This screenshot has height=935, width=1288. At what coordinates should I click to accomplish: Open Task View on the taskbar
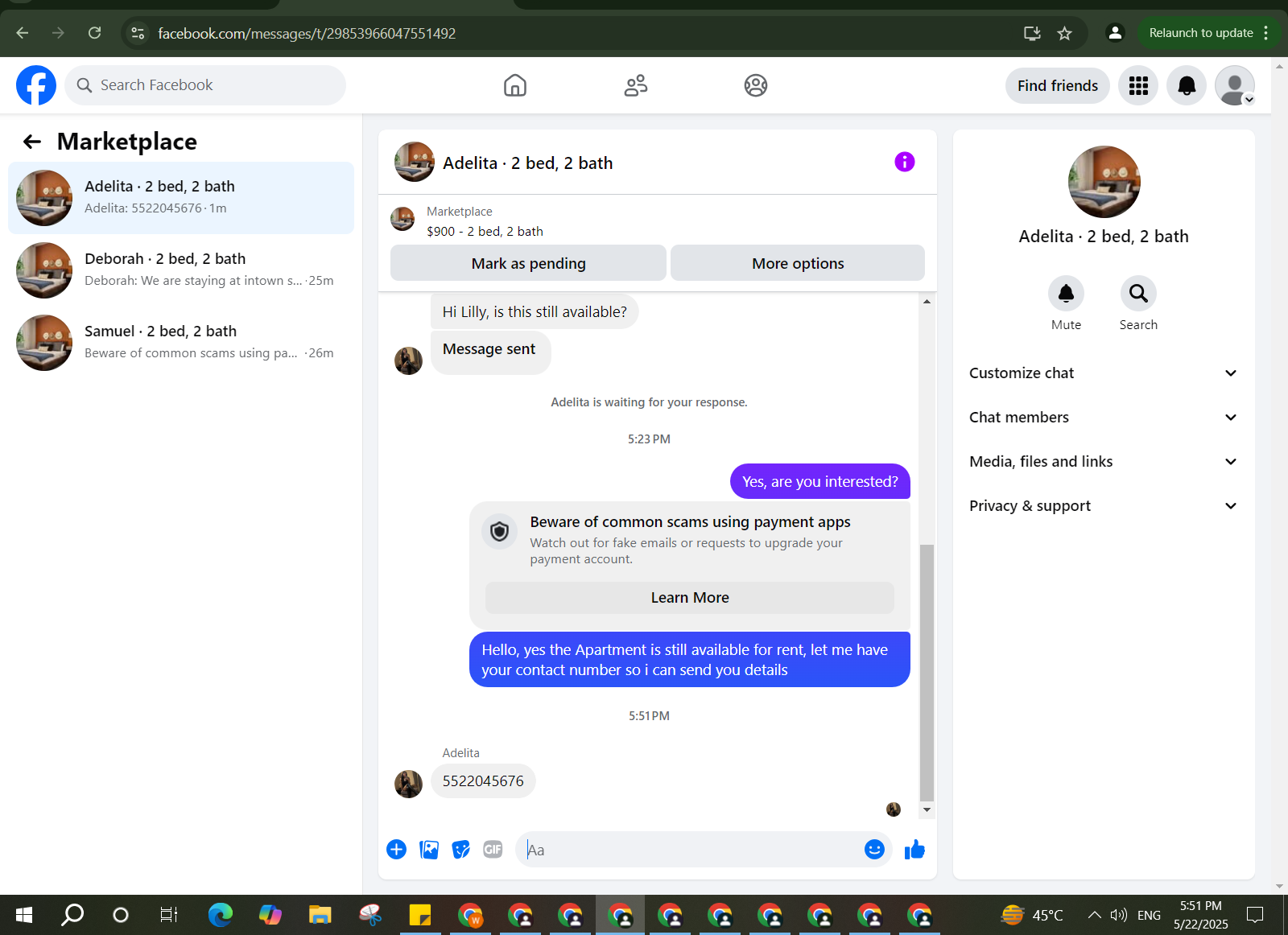tap(169, 915)
